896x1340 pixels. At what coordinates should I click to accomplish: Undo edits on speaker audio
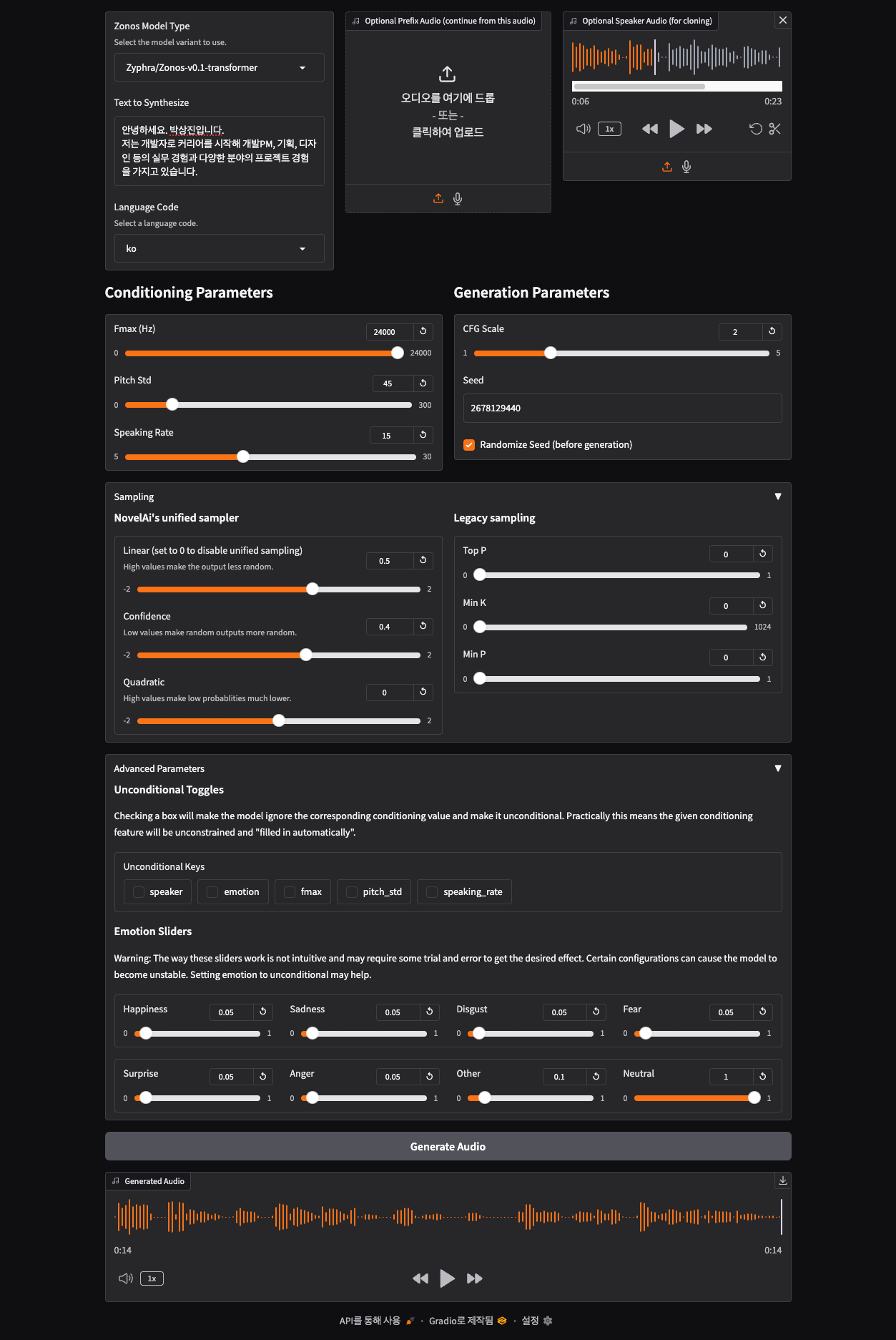pyautogui.click(x=755, y=129)
